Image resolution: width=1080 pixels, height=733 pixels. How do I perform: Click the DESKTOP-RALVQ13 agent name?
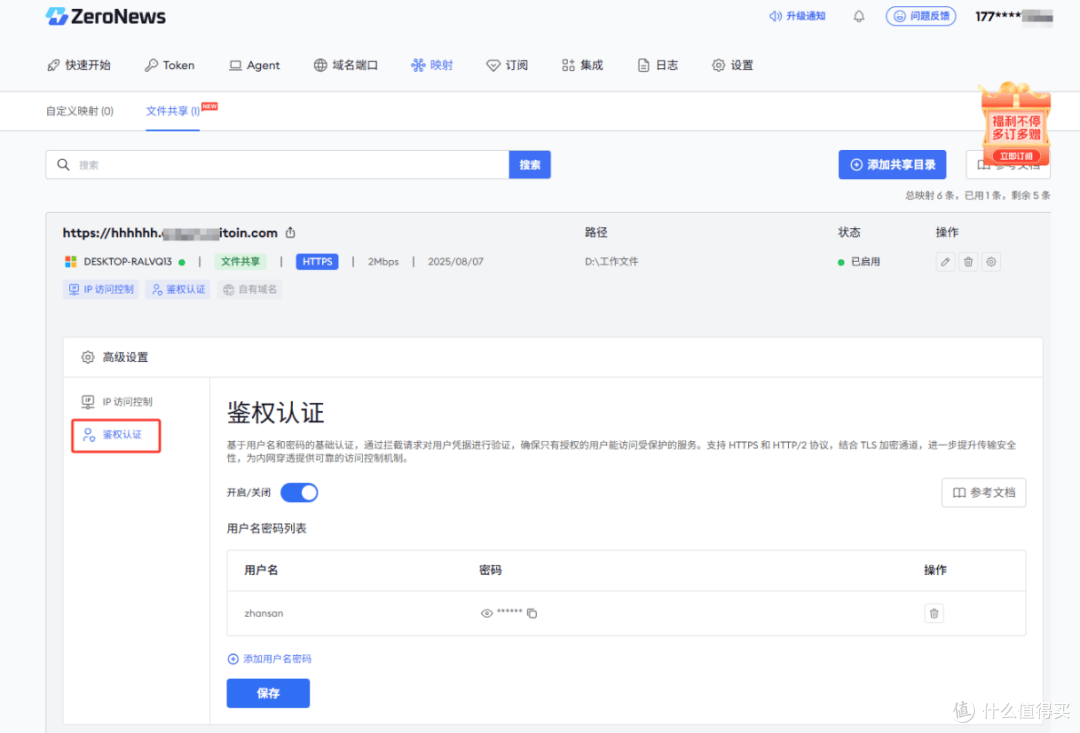tap(127, 262)
